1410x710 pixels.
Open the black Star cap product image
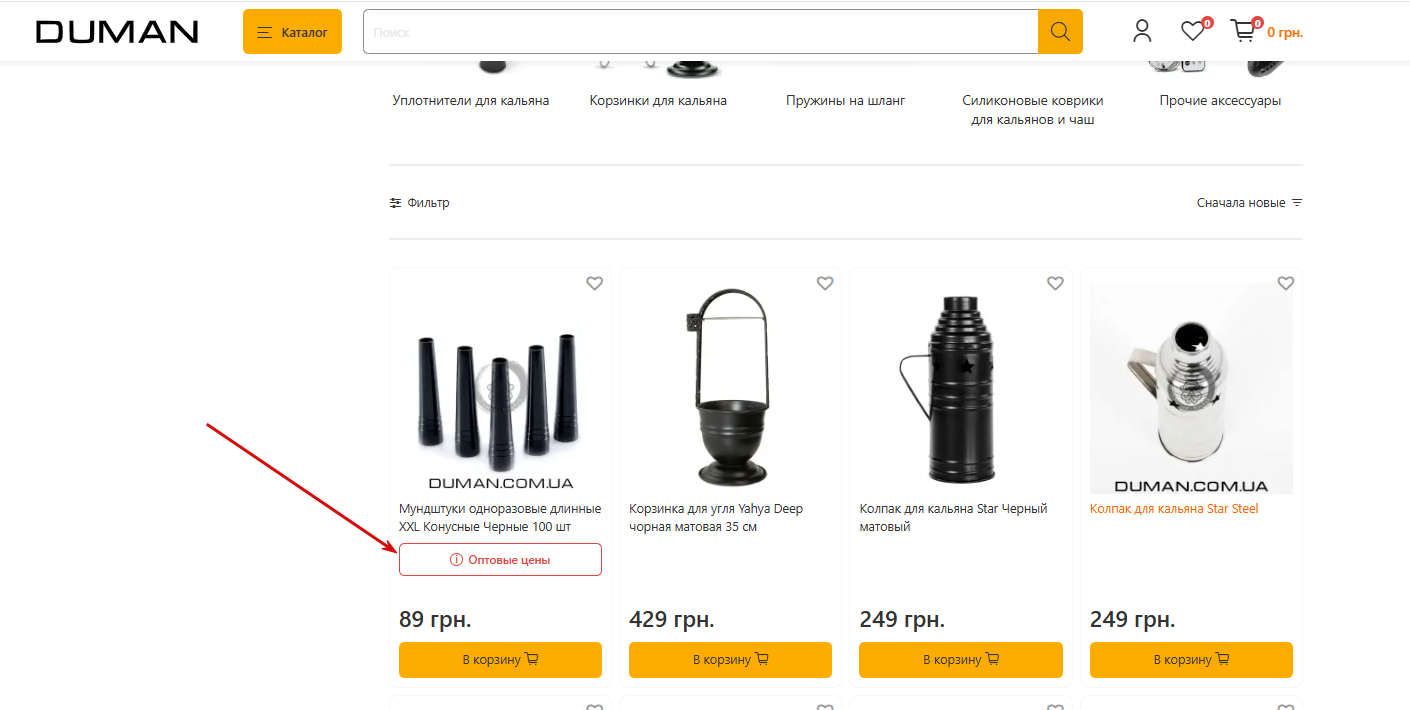pos(961,390)
